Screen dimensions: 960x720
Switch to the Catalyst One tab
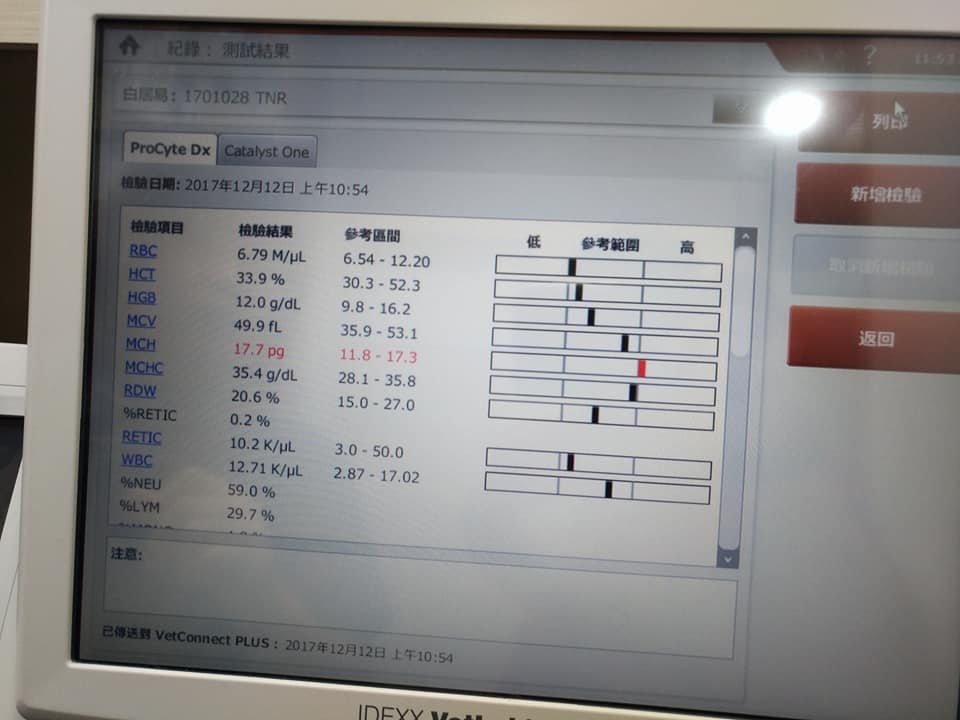point(267,152)
